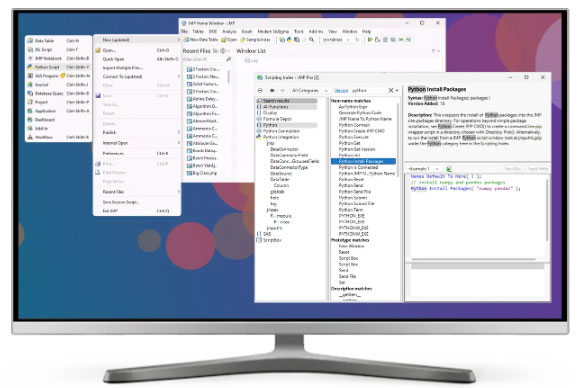Image resolution: width=584 pixels, height=388 pixels.
Task: Click the New Data Table toolbar button
Action: coord(201,39)
